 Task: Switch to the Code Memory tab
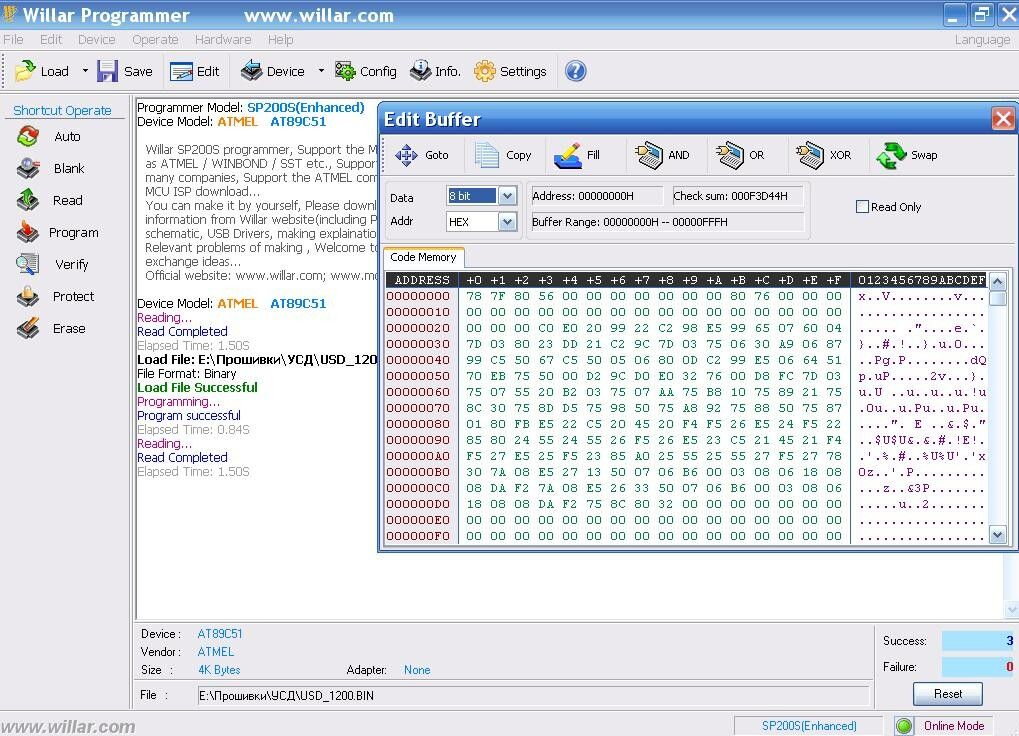pyautogui.click(x=423, y=258)
